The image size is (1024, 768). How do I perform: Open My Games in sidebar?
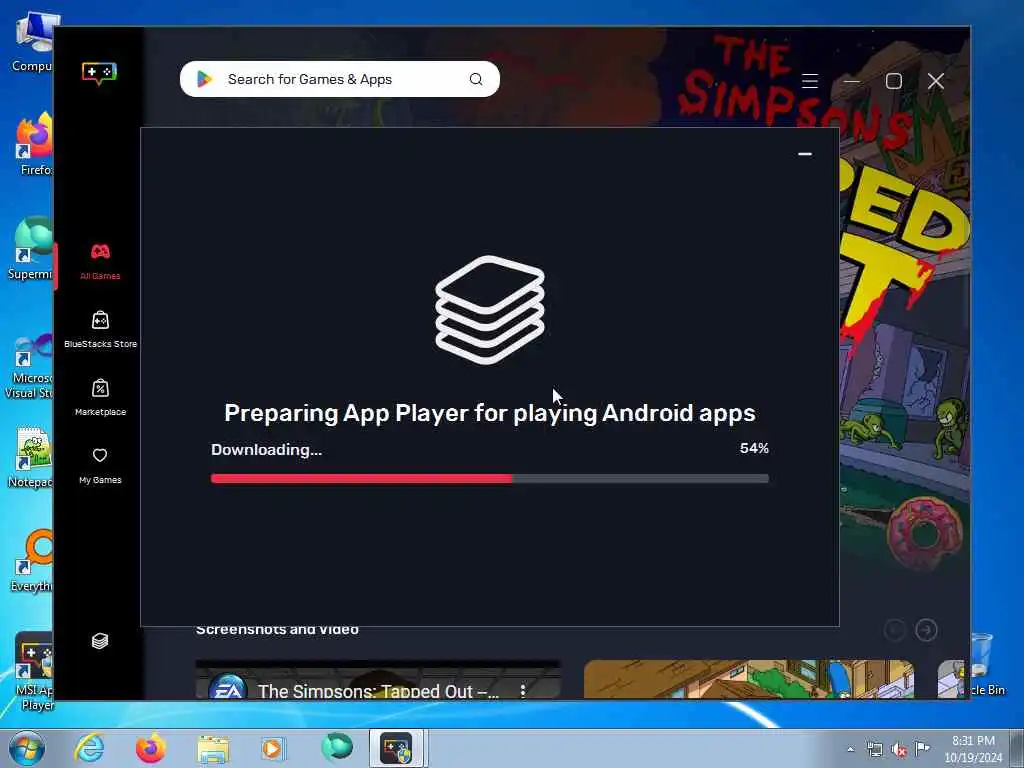tap(100, 465)
